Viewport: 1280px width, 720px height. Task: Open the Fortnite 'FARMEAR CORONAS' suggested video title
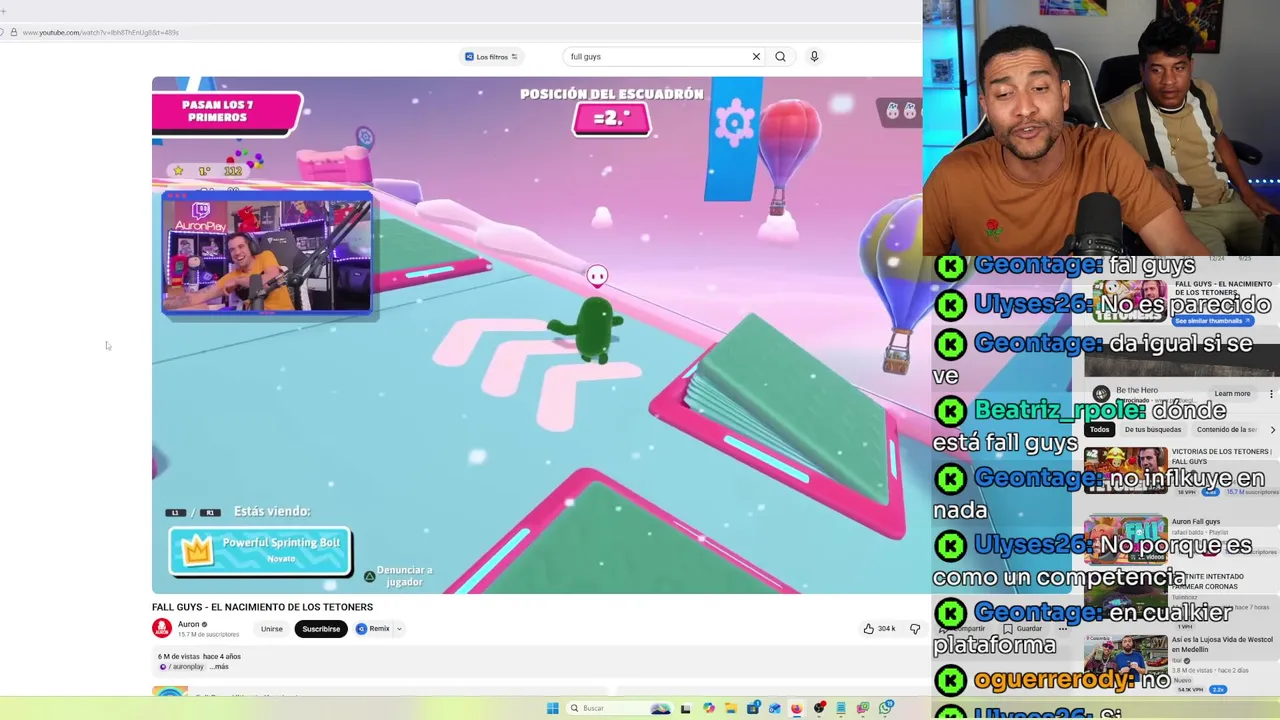(1210, 581)
